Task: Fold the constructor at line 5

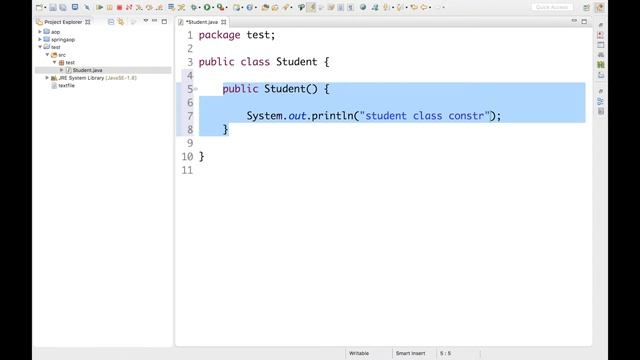Action: 196,89
